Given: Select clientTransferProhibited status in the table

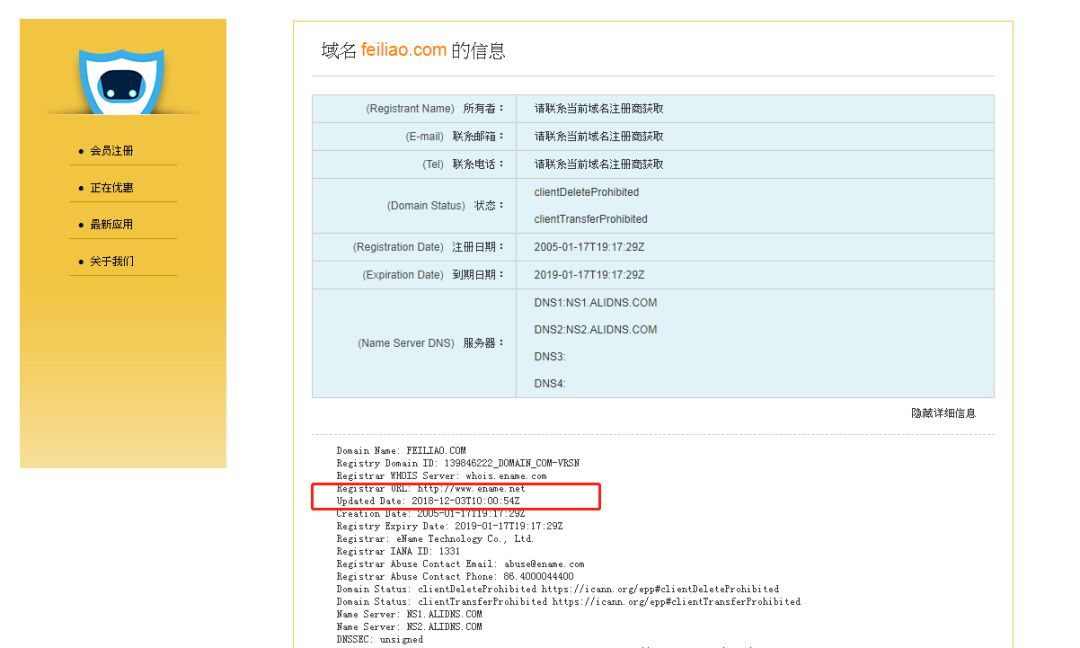Looking at the screenshot, I should [x=590, y=219].
